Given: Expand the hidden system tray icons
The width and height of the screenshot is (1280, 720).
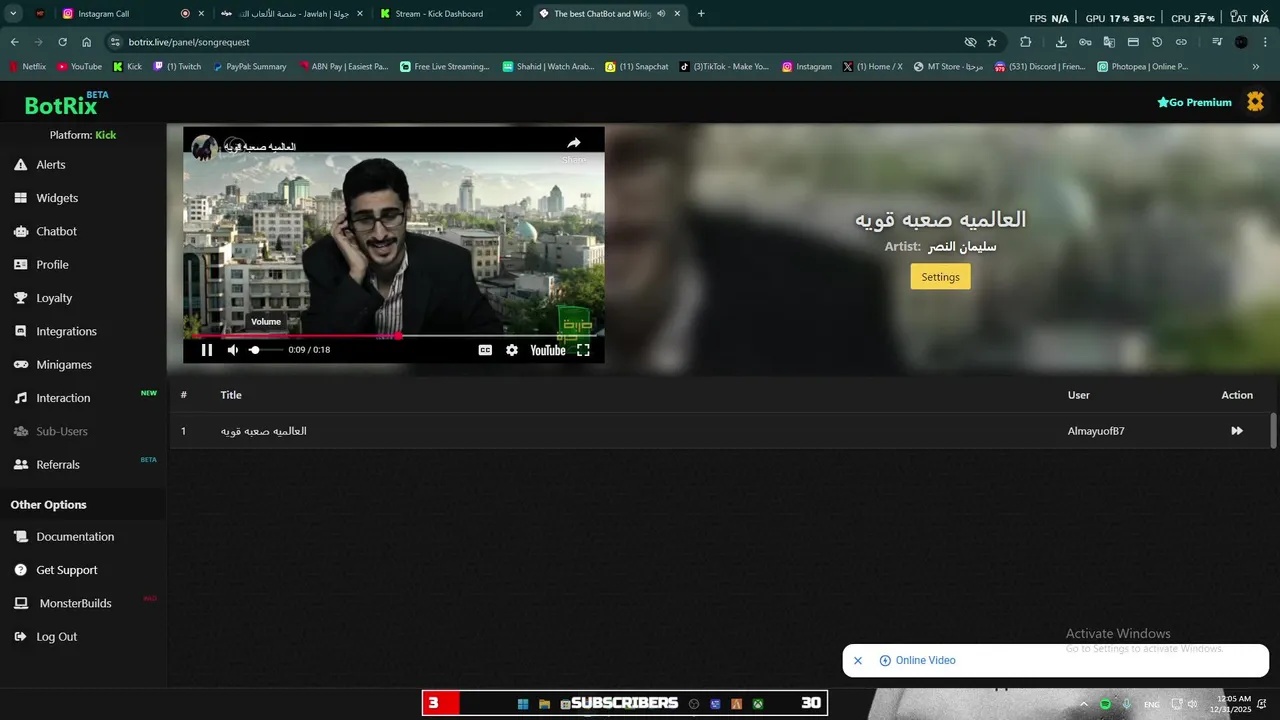Looking at the screenshot, I should [x=1083, y=704].
